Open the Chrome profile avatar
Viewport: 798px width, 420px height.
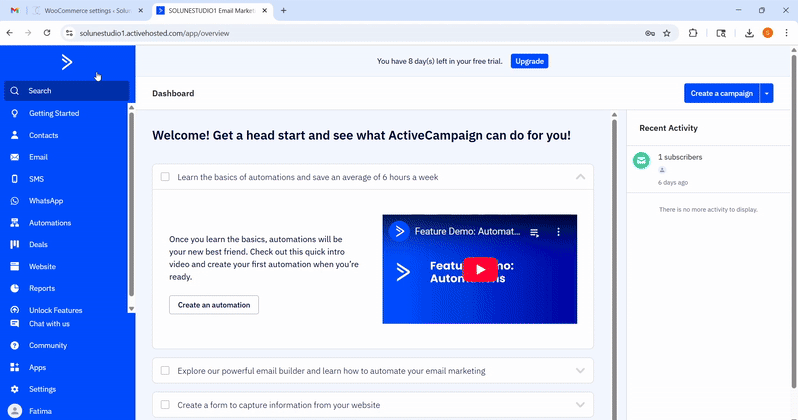coord(767,33)
